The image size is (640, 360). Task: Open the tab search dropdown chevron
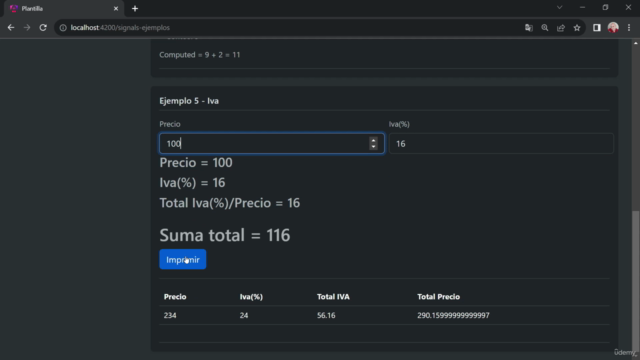click(x=560, y=7)
